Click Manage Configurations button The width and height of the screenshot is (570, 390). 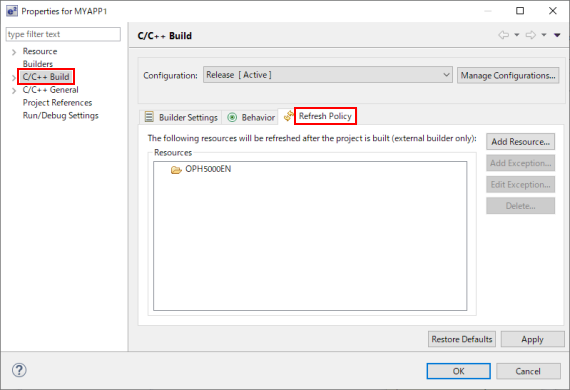tap(508, 76)
